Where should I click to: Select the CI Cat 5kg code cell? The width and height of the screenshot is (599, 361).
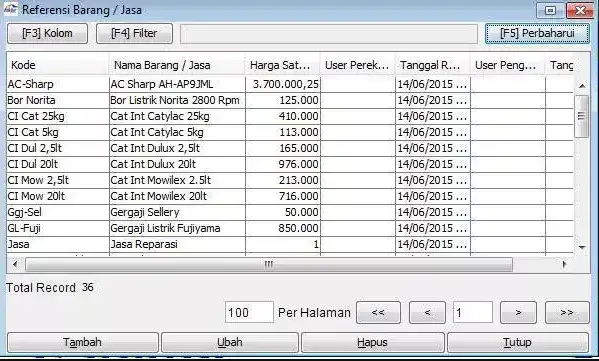57,132
